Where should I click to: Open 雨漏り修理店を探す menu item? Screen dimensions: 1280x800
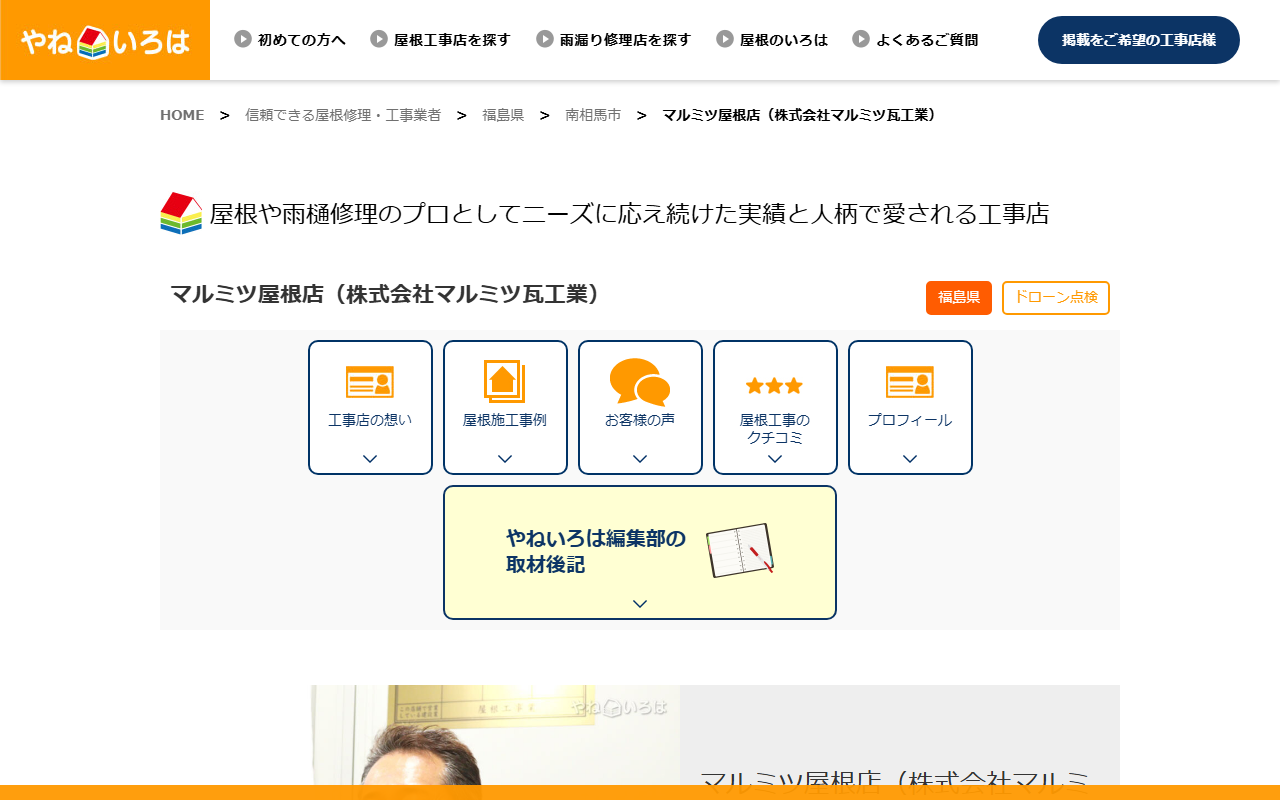[x=625, y=40]
